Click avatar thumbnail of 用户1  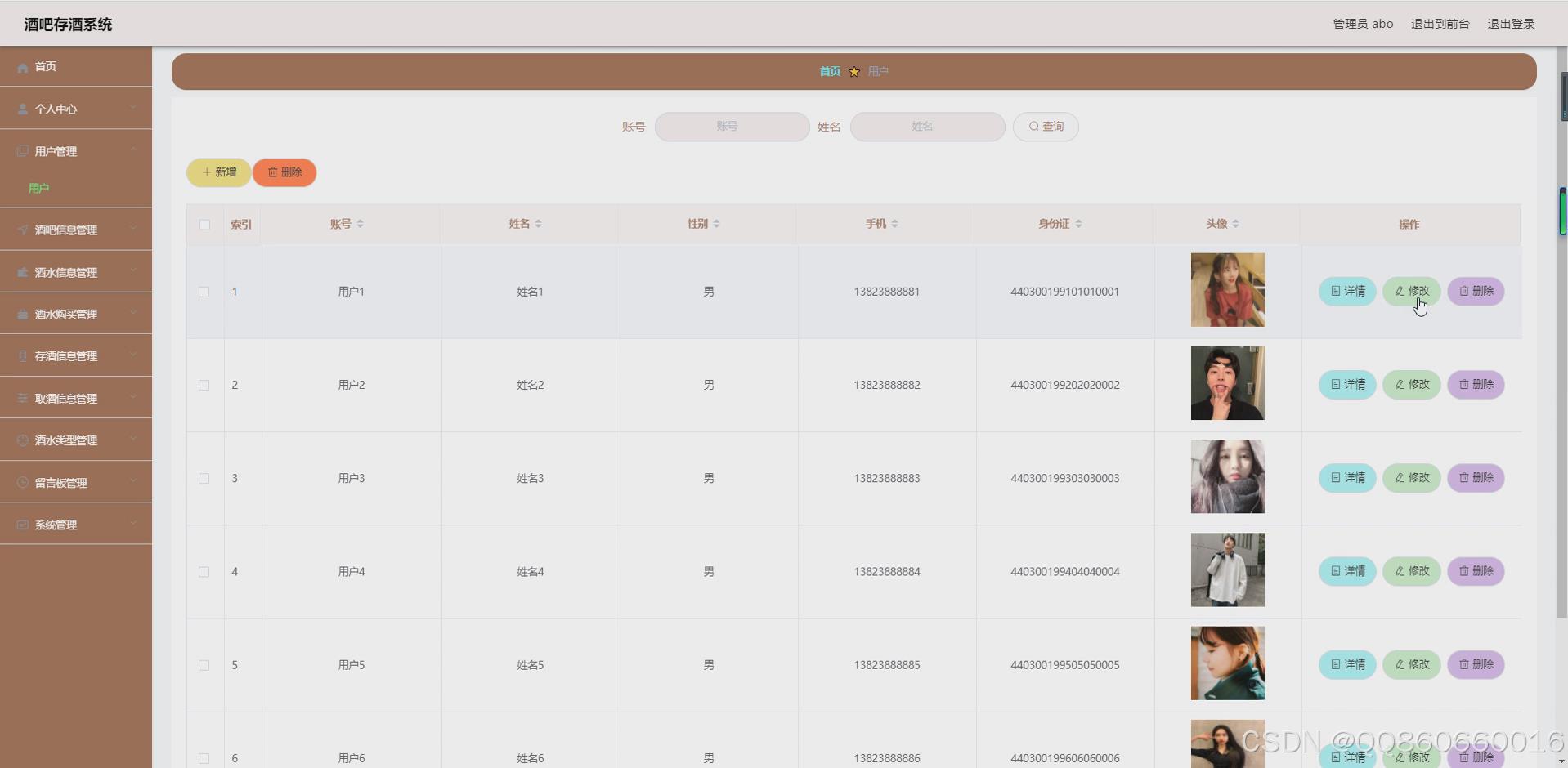[x=1227, y=290]
